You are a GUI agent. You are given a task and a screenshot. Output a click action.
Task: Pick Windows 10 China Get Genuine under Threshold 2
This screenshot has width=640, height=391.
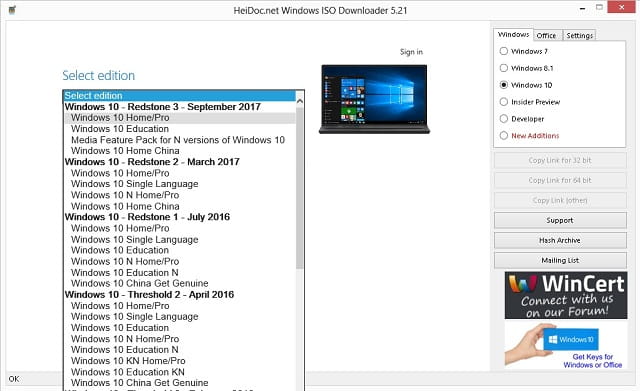coord(180,383)
